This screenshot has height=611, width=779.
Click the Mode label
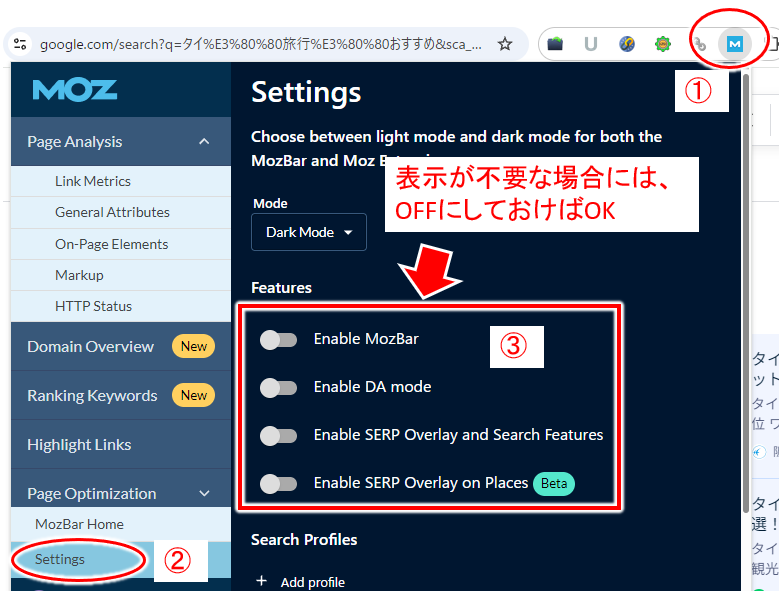point(270,204)
